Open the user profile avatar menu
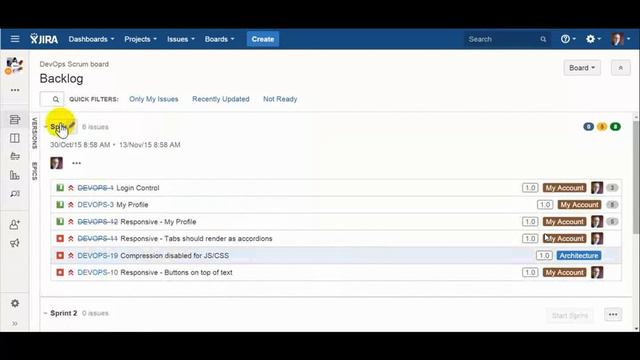The image size is (640, 360). point(620,39)
